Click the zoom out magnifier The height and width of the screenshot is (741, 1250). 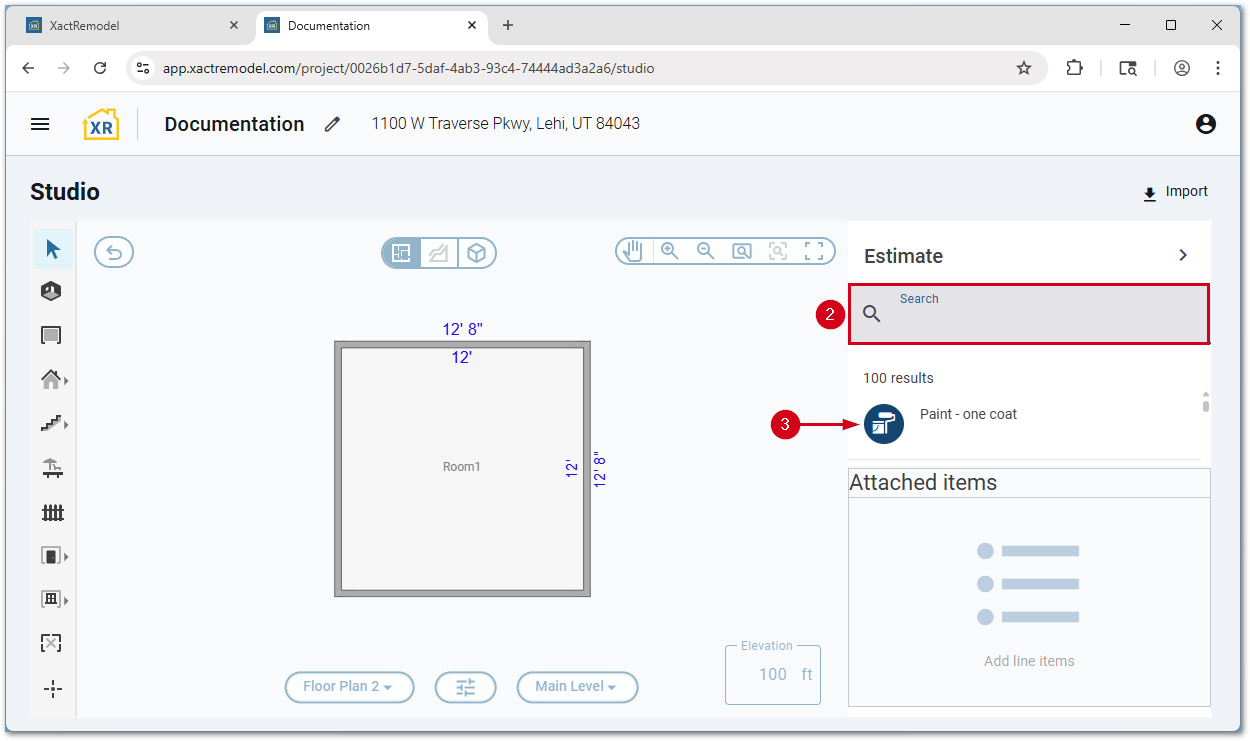(705, 252)
